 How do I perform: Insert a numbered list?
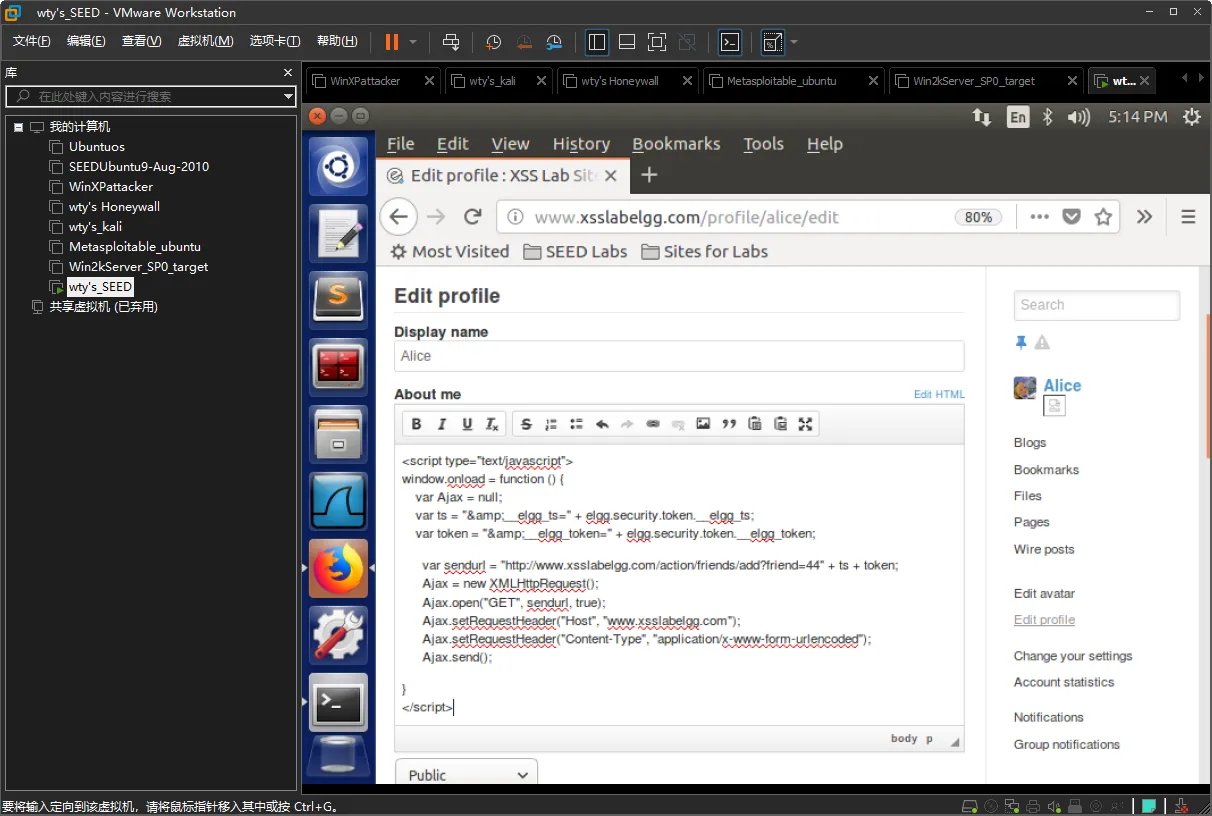click(551, 424)
